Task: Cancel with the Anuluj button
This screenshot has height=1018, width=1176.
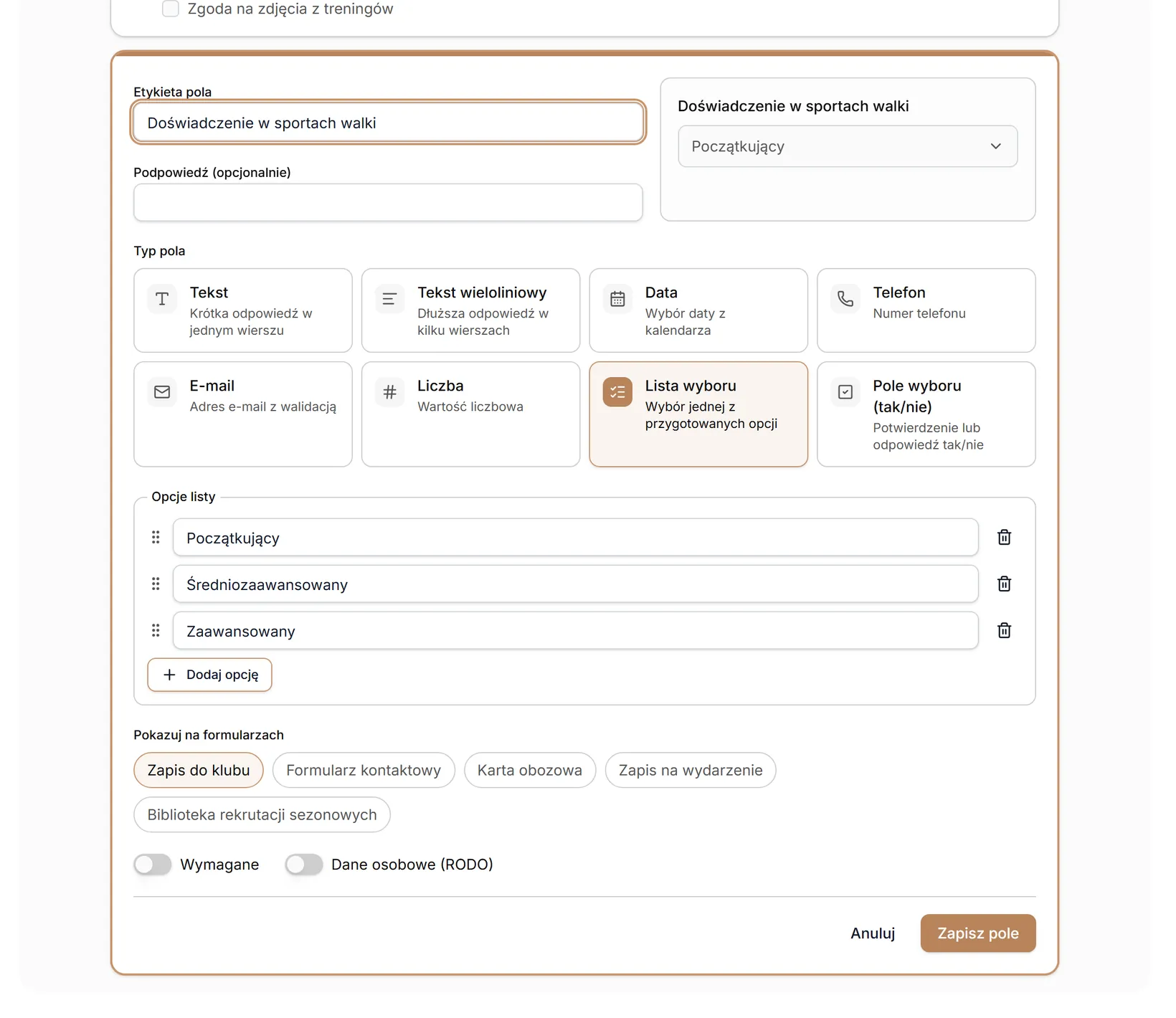Action: [x=873, y=933]
